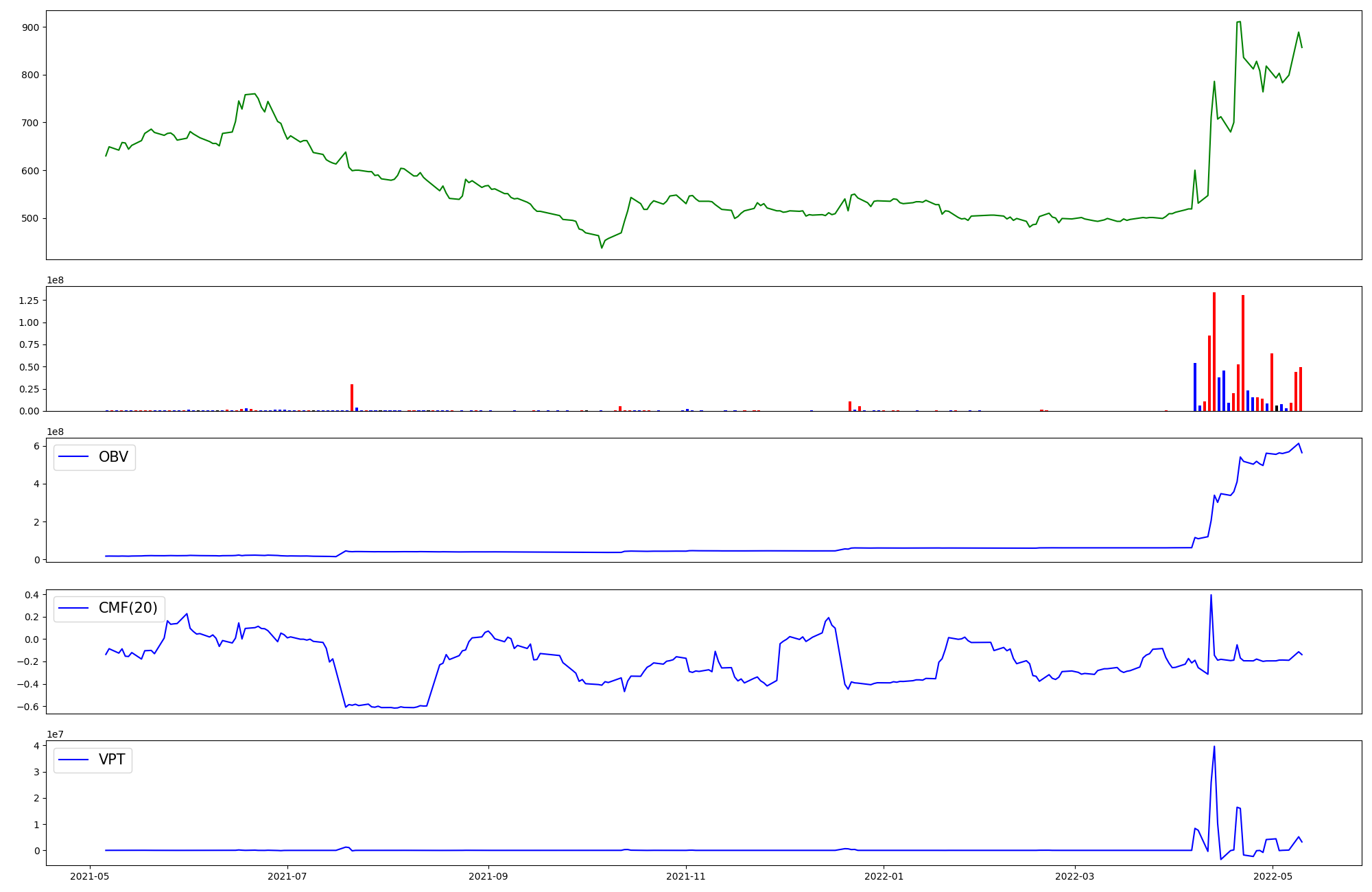Screen dimensions: 1372x892
Task: Click the lowest dip of the green price line
Action: [x=602, y=247]
